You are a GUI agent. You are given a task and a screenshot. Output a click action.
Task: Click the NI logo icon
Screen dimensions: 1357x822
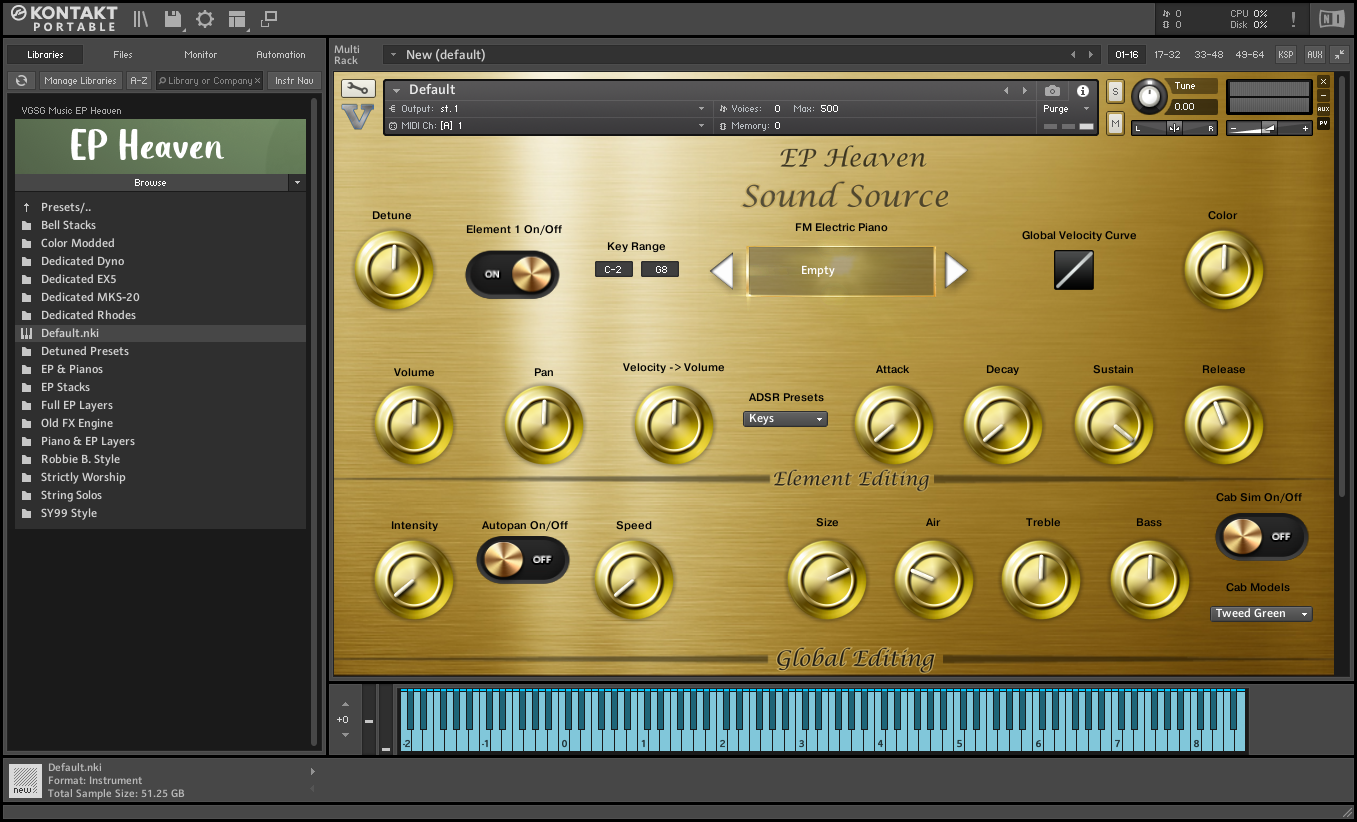(x=1331, y=19)
